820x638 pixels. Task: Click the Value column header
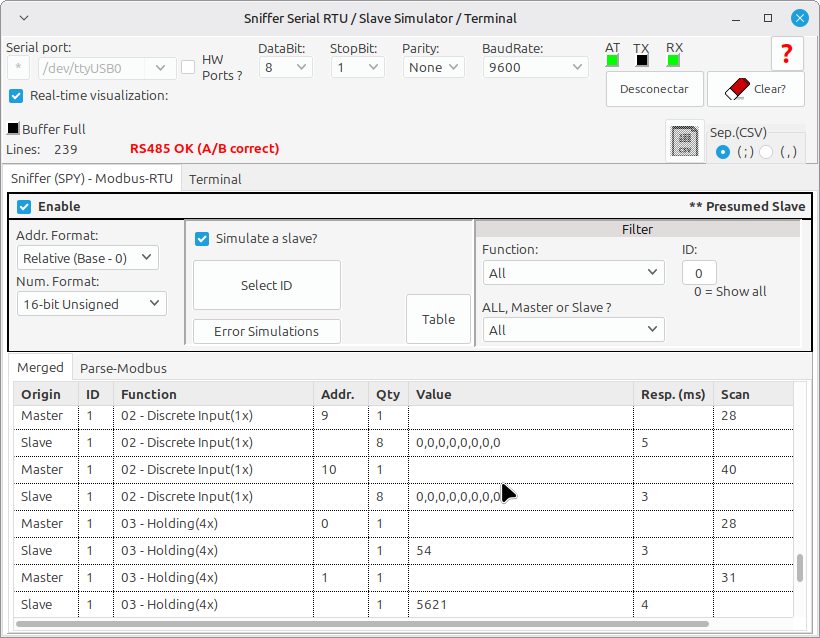521,394
